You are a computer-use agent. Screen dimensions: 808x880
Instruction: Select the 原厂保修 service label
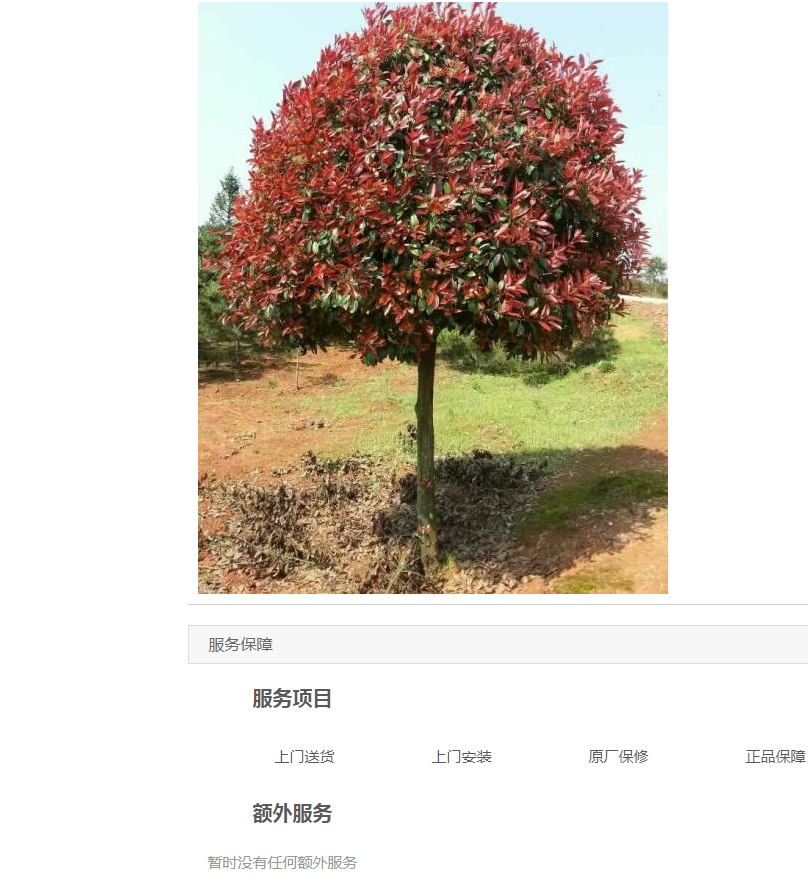tap(618, 757)
